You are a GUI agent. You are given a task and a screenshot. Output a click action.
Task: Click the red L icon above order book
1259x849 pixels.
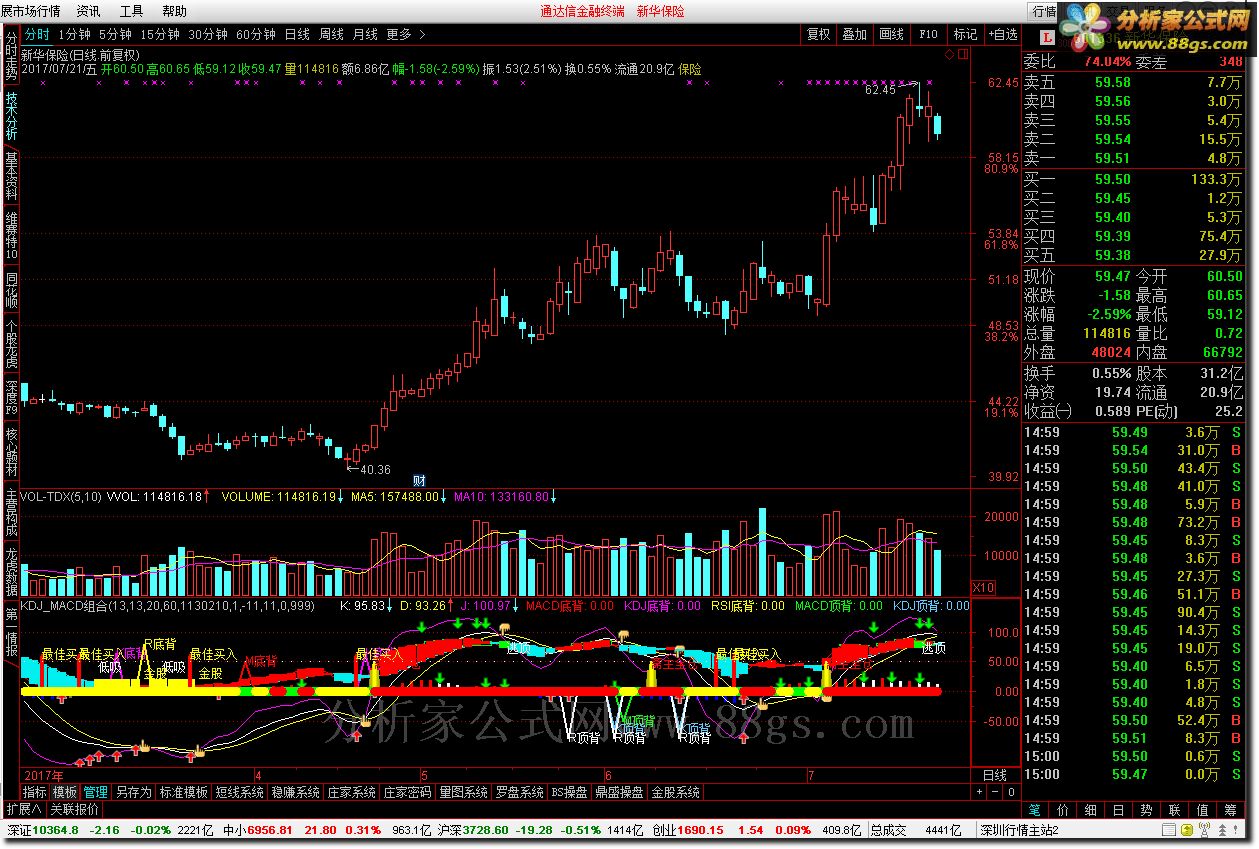coord(1046,37)
